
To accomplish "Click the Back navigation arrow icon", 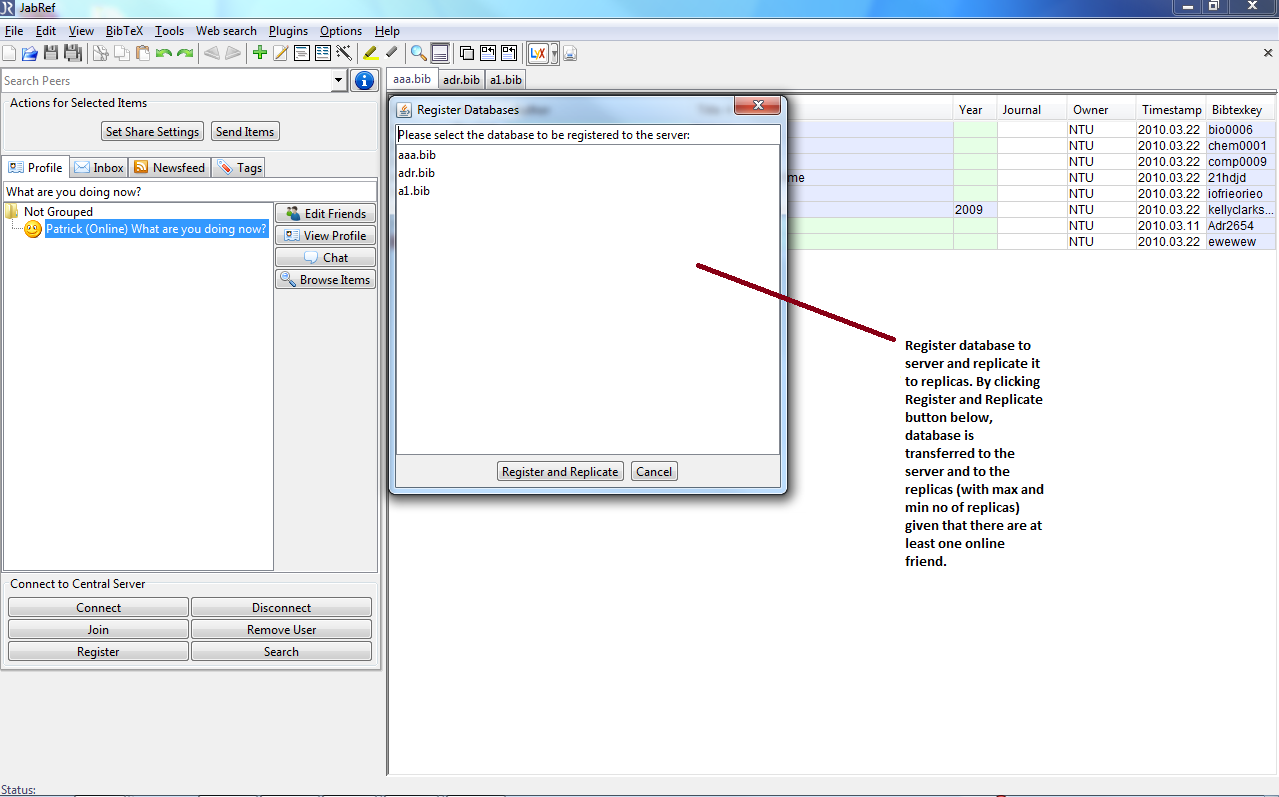I will pos(212,53).
